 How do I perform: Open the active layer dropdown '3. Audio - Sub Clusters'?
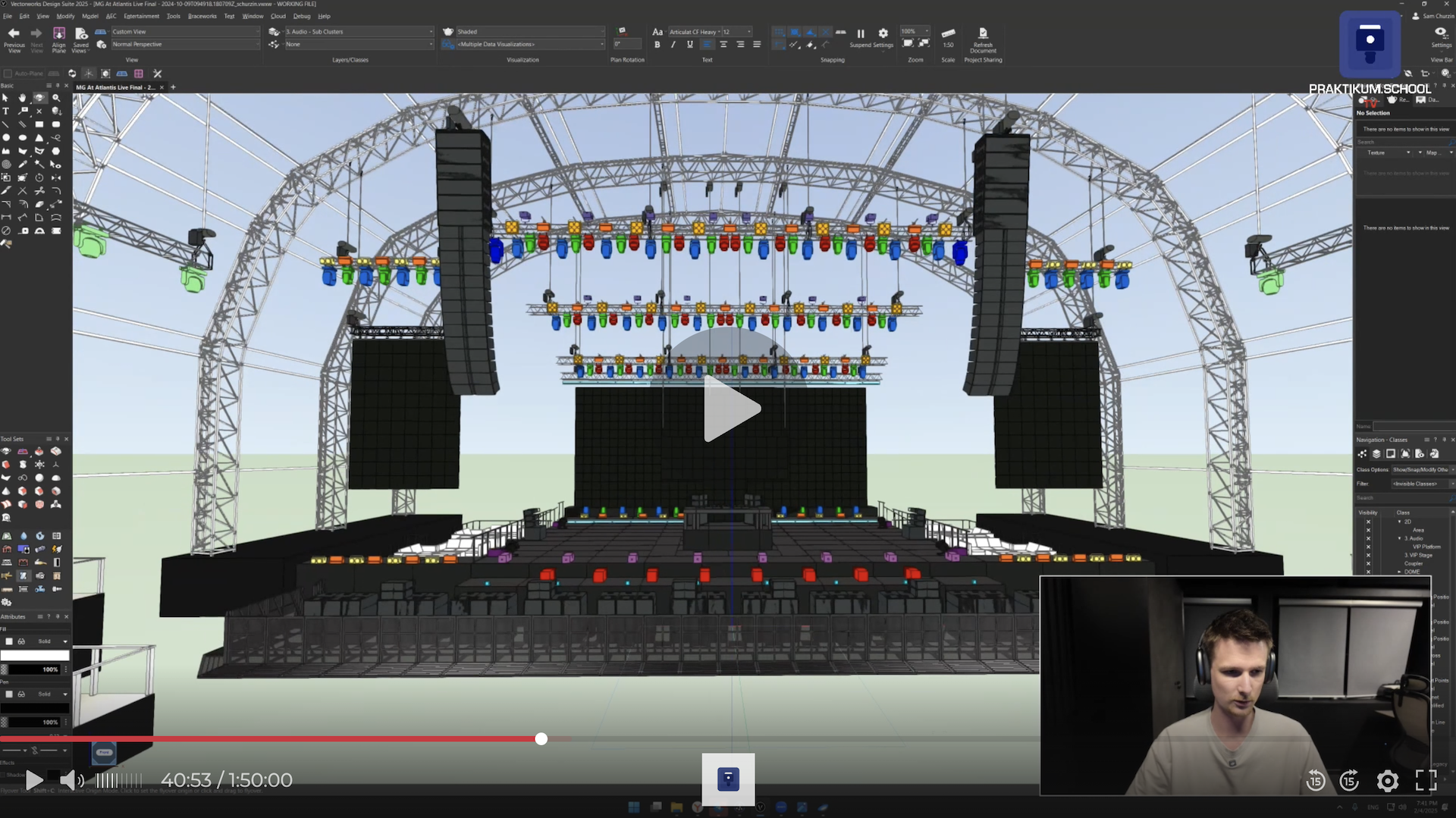358,32
